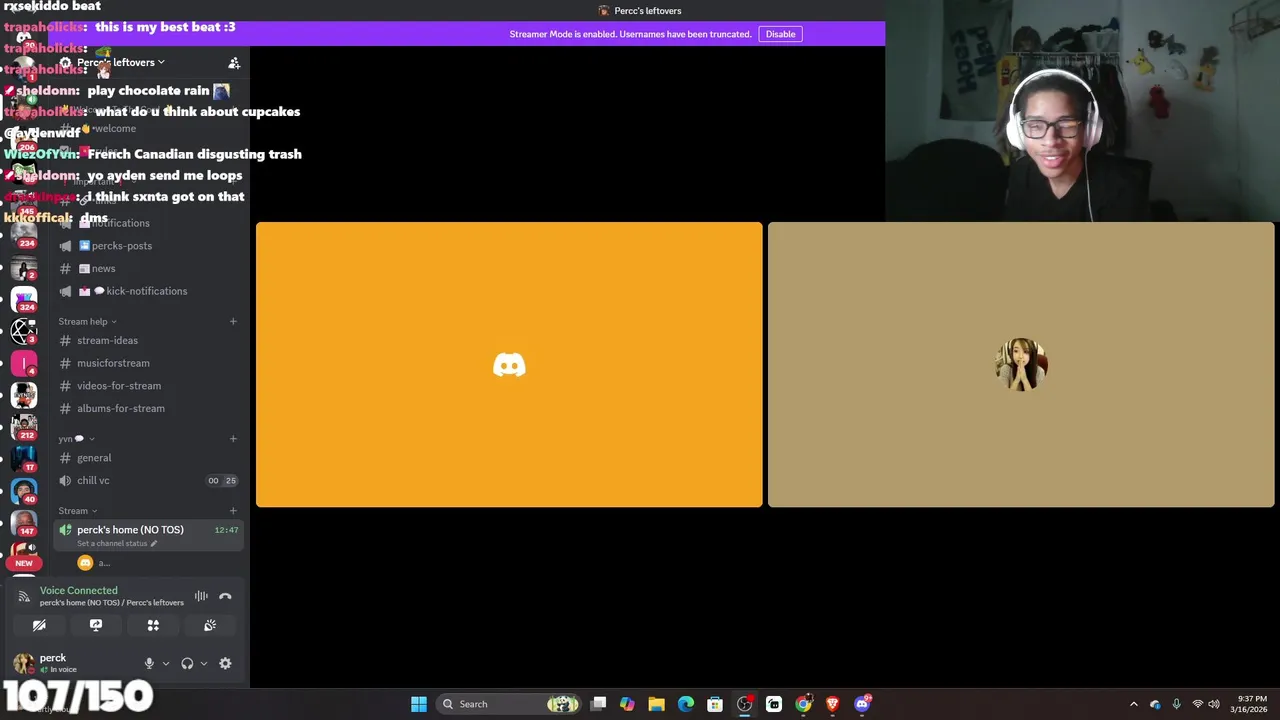Click the Voice Connected status text

pos(78,590)
